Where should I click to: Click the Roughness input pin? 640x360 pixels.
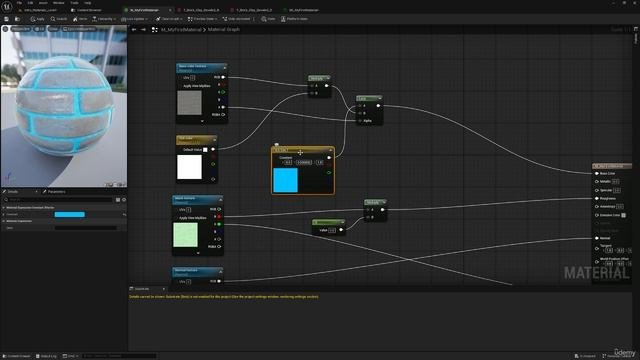(x=597, y=198)
